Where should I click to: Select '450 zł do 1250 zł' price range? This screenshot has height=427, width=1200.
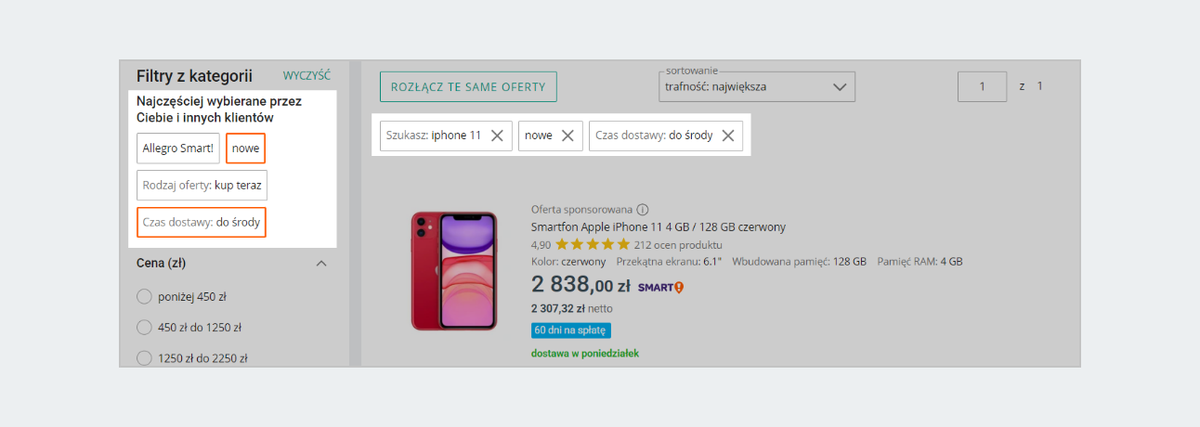pyautogui.click(x=144, y=327)
